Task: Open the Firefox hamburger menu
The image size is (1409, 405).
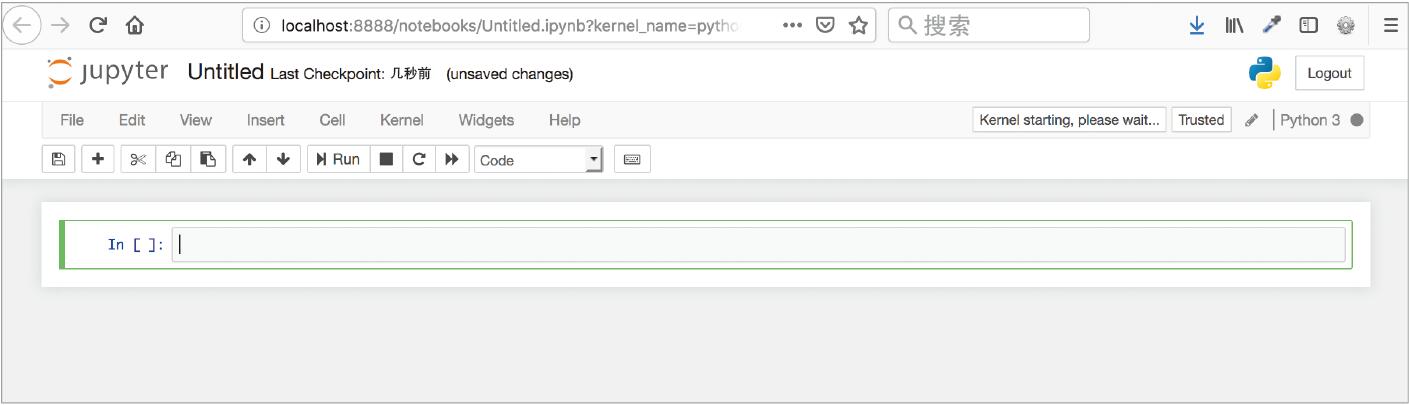Action: [x=1390, y=26]
